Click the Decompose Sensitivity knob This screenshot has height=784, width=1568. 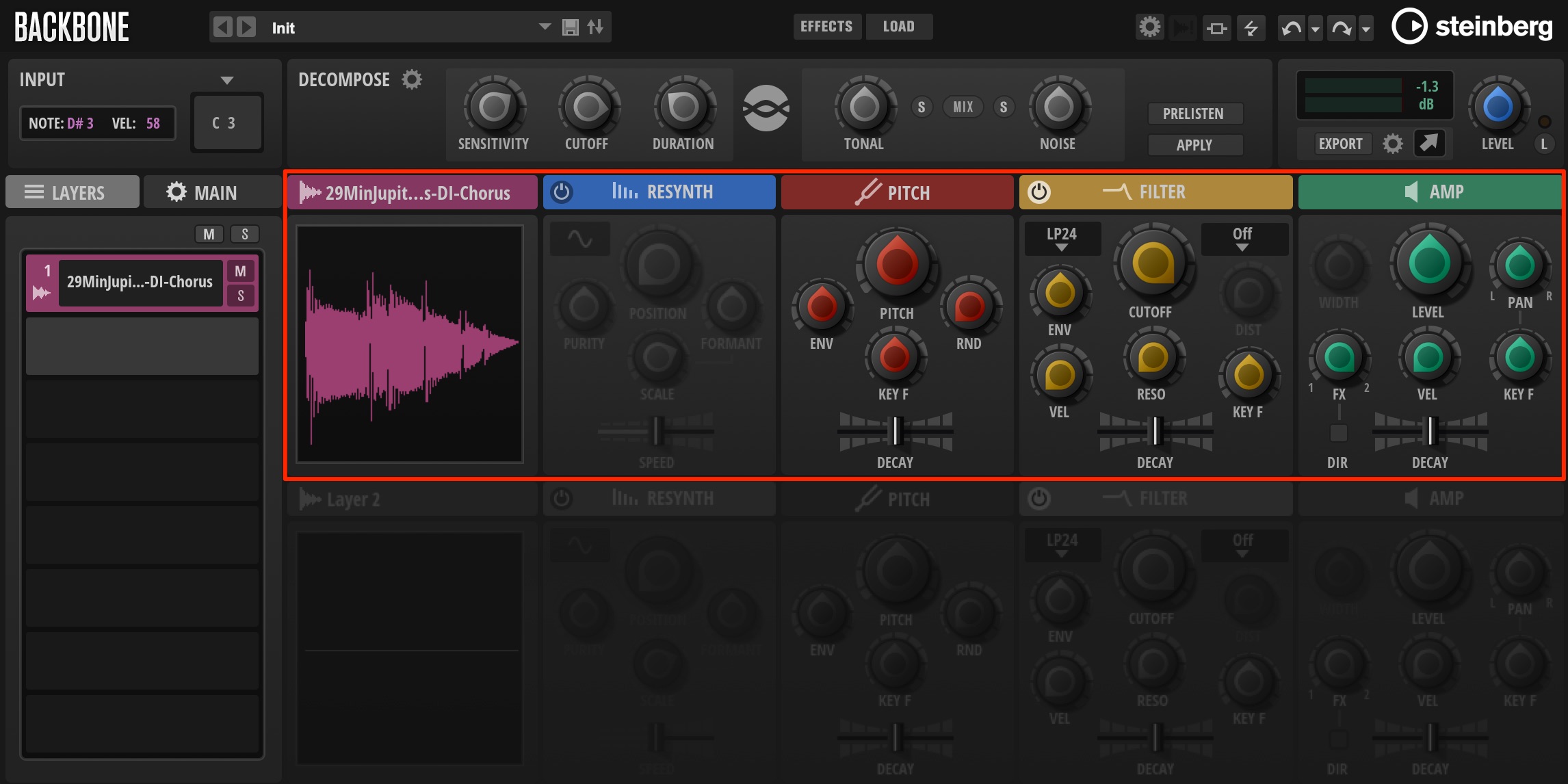click(494, 107)
